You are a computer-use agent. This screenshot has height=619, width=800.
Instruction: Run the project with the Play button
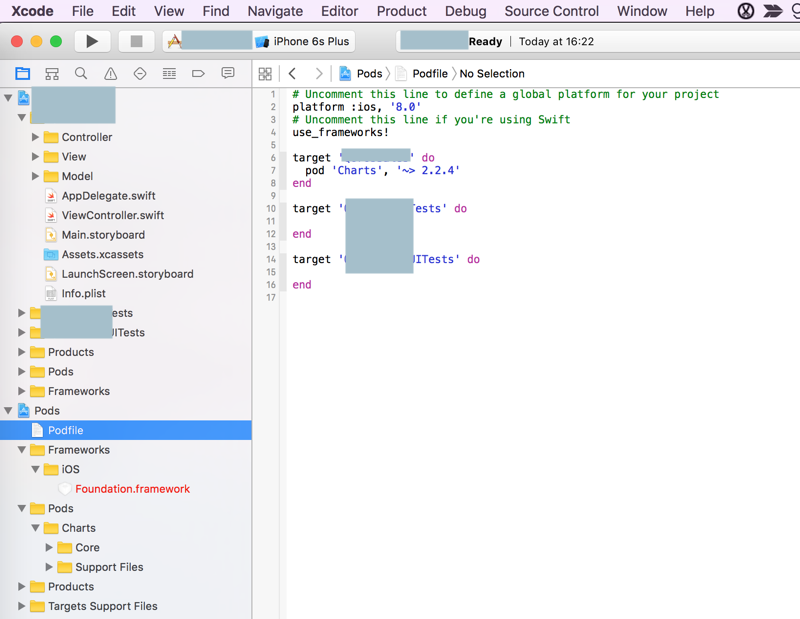pyautogui.click(x=92, y=41)
